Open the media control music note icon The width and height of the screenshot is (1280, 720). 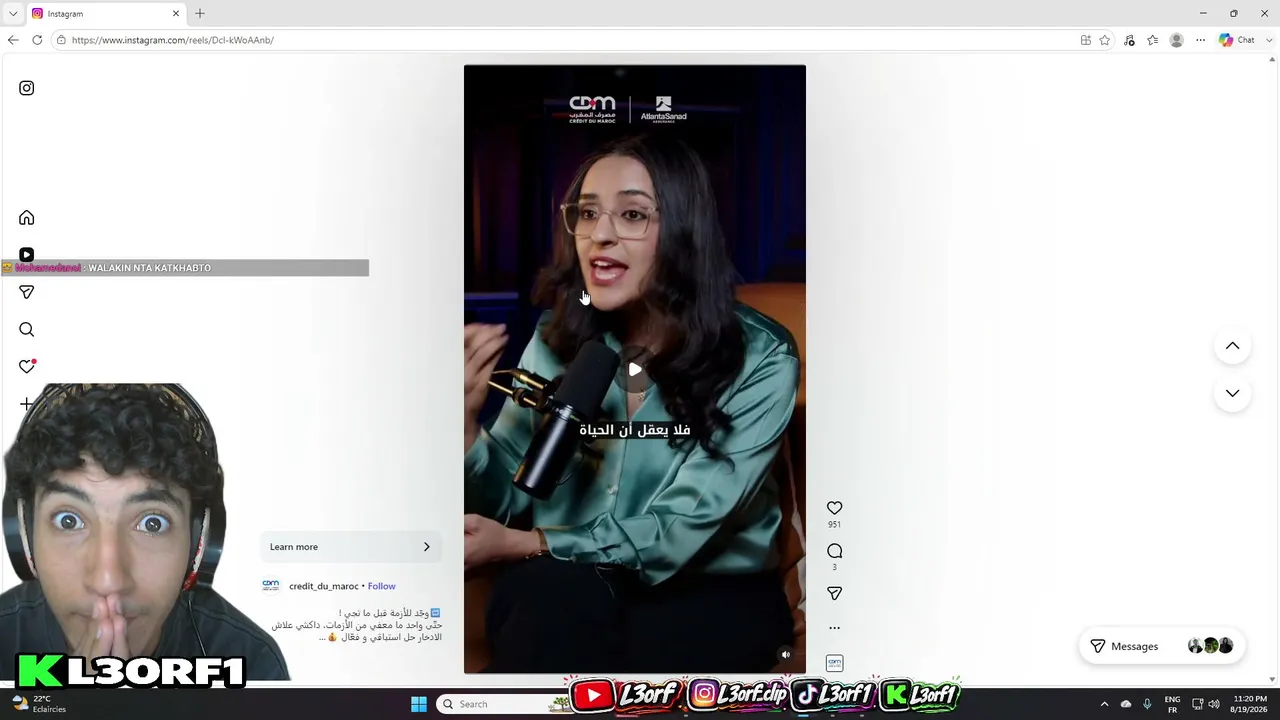(x=1129, y=40)
